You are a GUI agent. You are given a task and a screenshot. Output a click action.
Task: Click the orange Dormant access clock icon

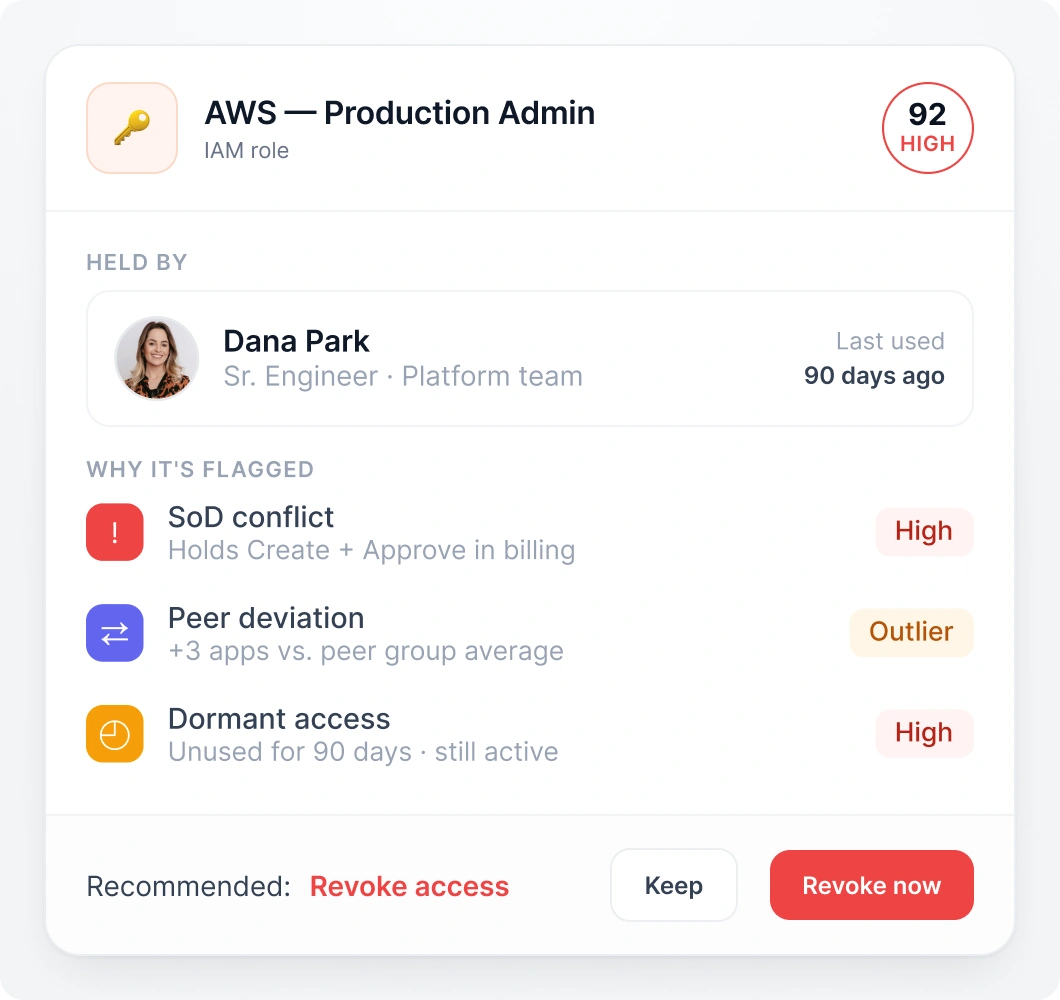point(115,734)
